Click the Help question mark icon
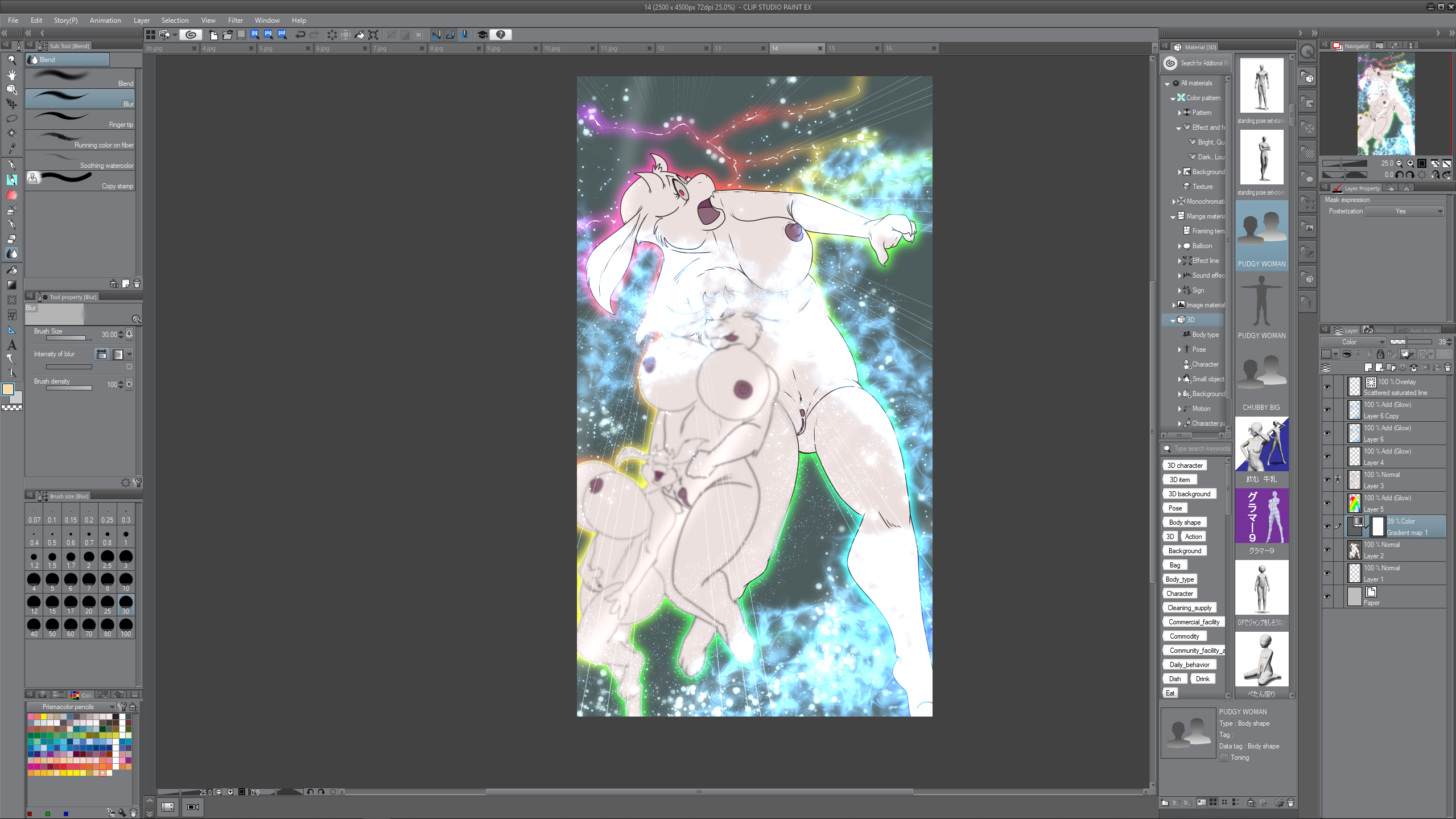Viewport: 1456px width, 819px height. point(501,35)
